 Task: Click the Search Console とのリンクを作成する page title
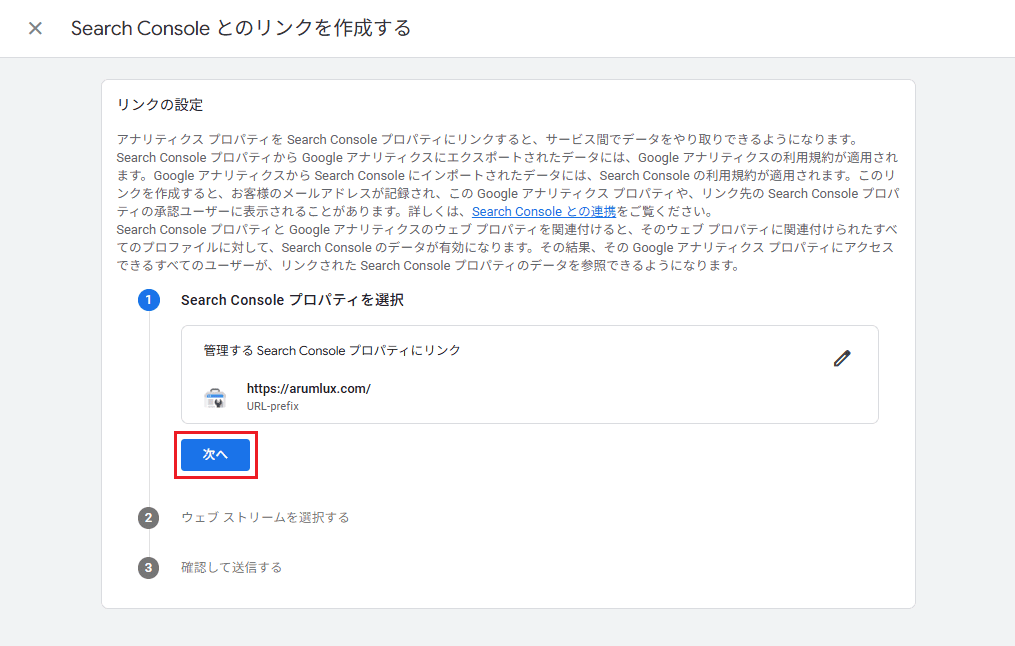[241, 28]
